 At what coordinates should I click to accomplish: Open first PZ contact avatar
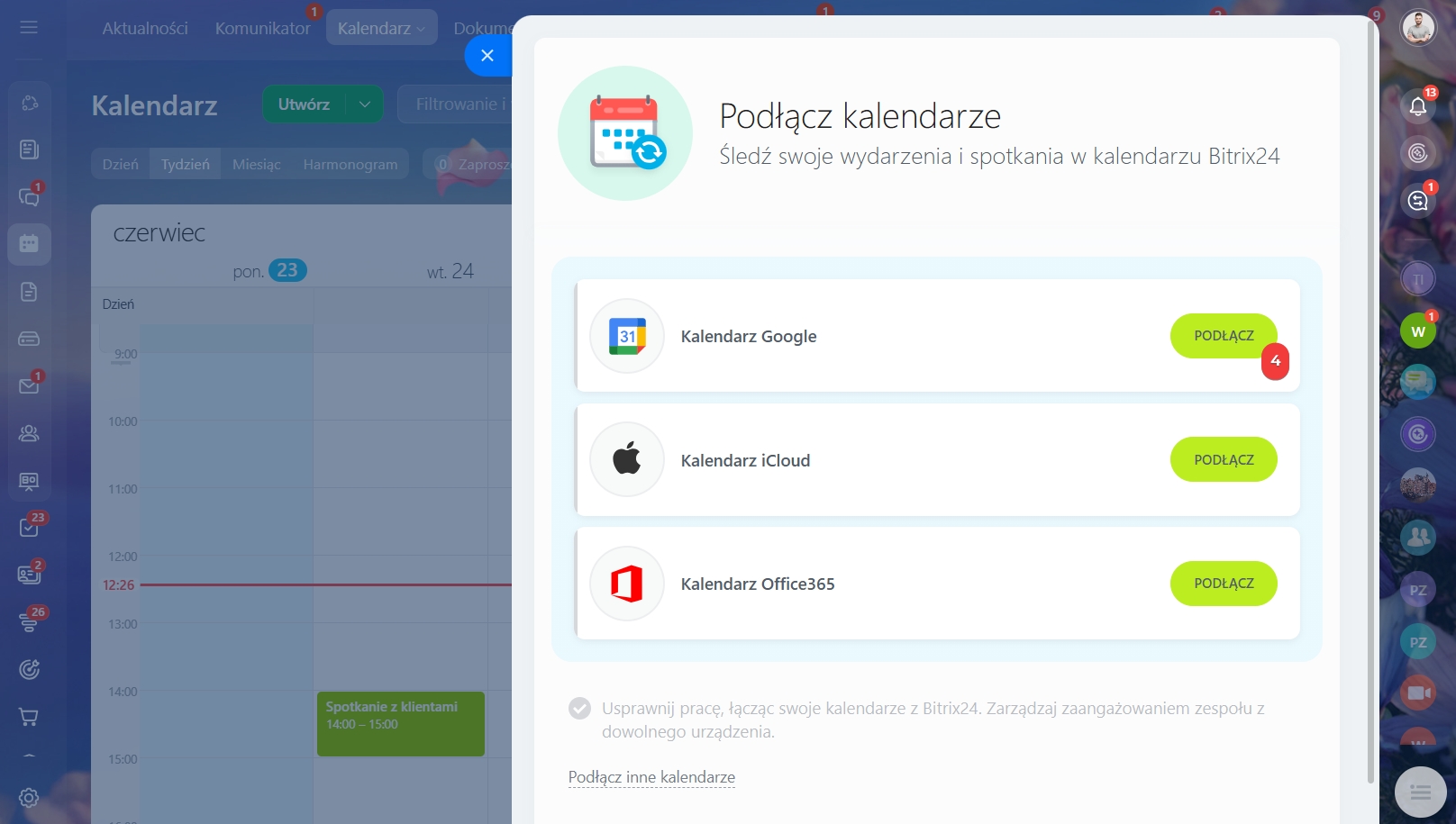click(x=1418, y=590)
